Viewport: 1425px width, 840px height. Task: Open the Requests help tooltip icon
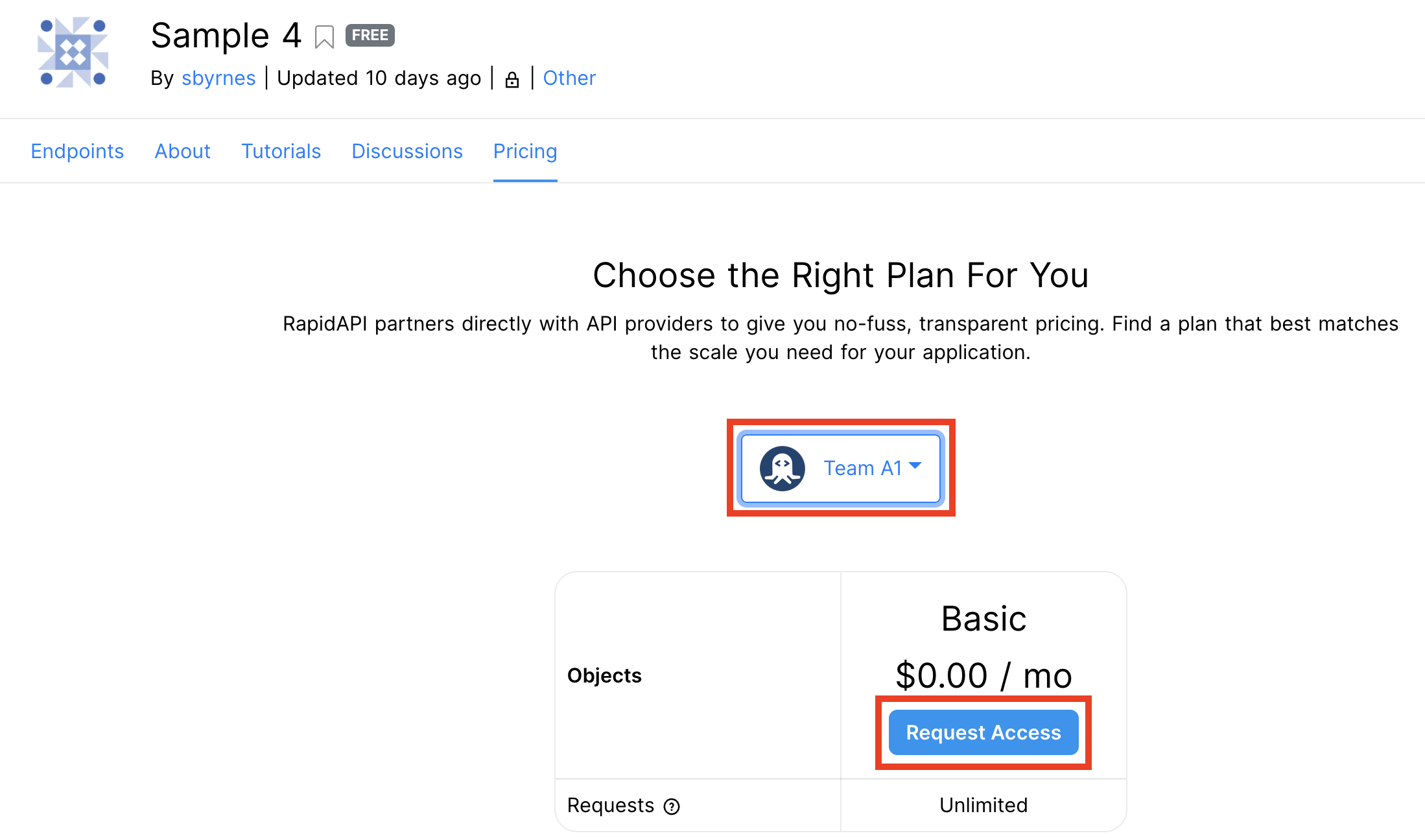pyautogui.click(x=672, y=806)
